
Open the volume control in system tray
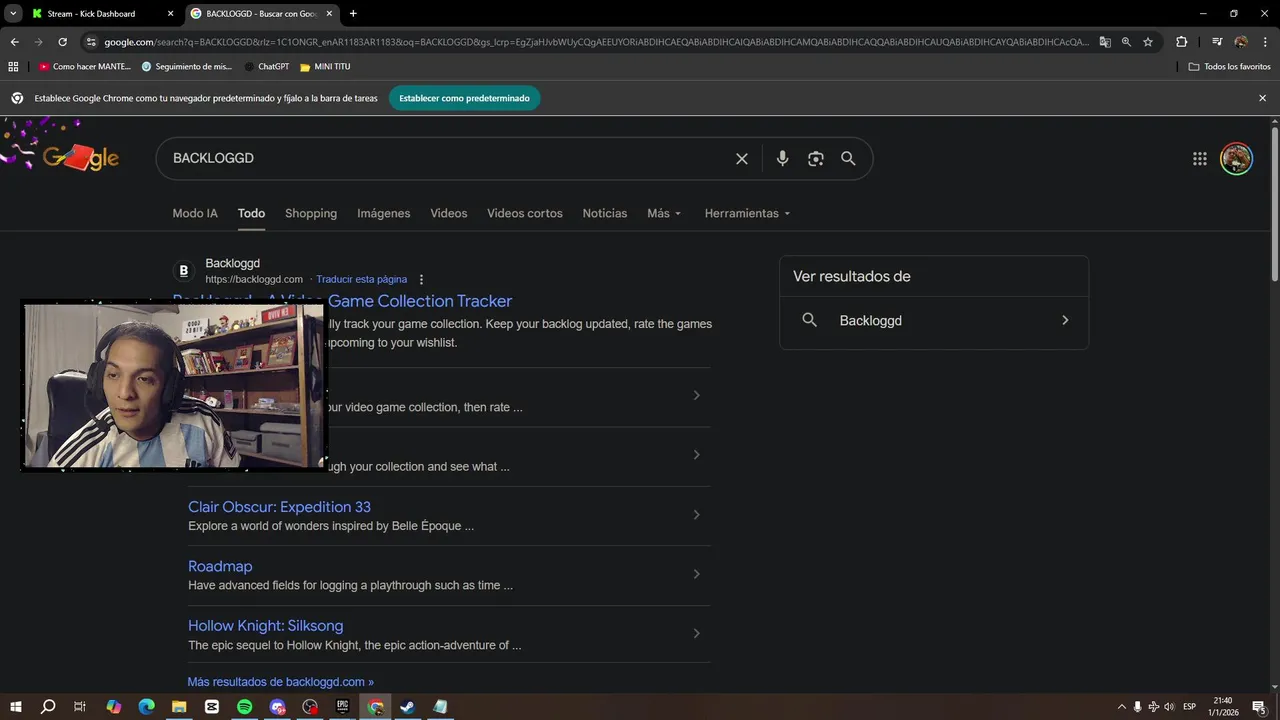click(1169, 707)
